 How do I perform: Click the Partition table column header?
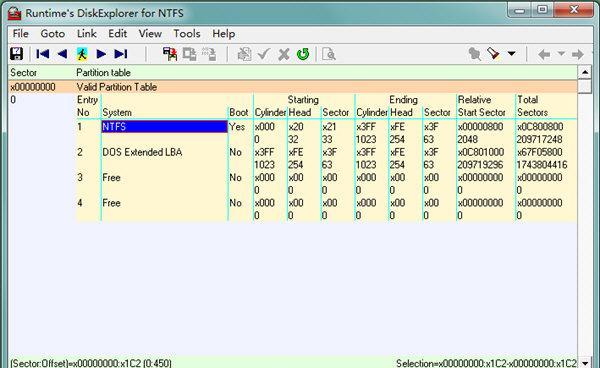(103, 73)
